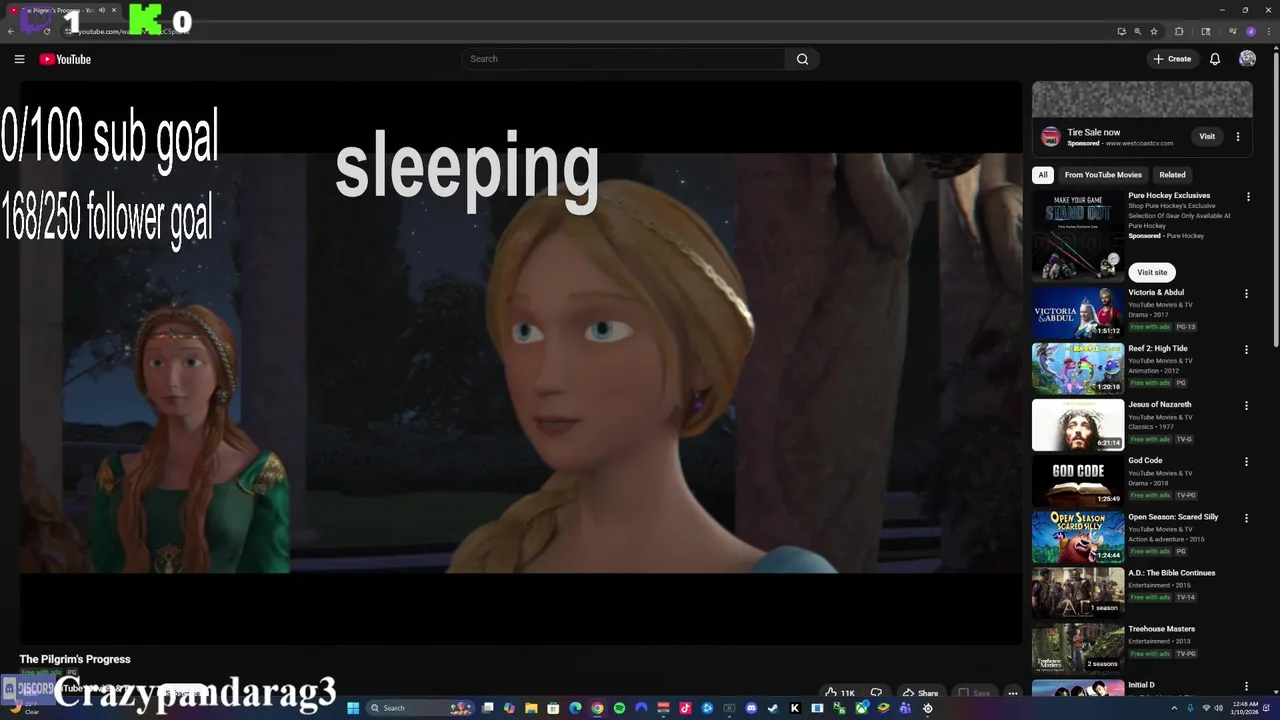The image size is (1280, 720).
Task: Open File Explorer from taskbar
Action: point(531,708)
